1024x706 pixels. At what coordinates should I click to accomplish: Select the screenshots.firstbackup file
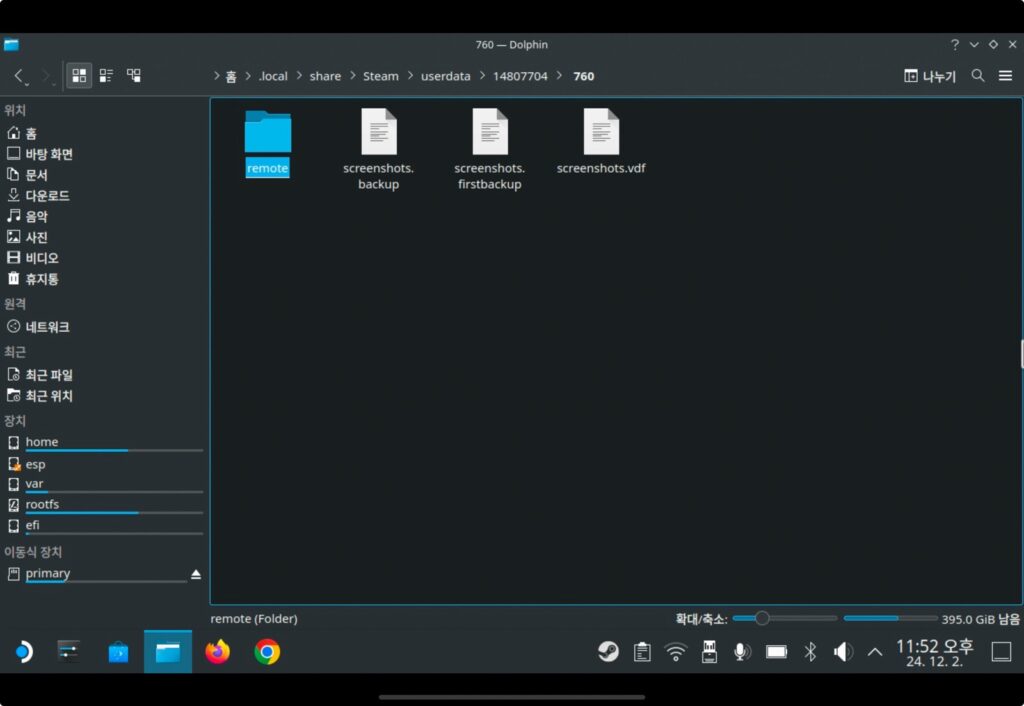490,150
